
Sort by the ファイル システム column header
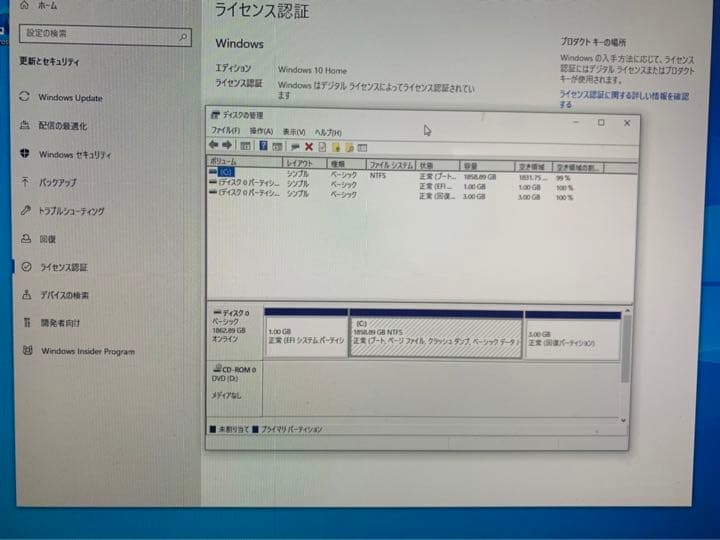coord(391,164)
